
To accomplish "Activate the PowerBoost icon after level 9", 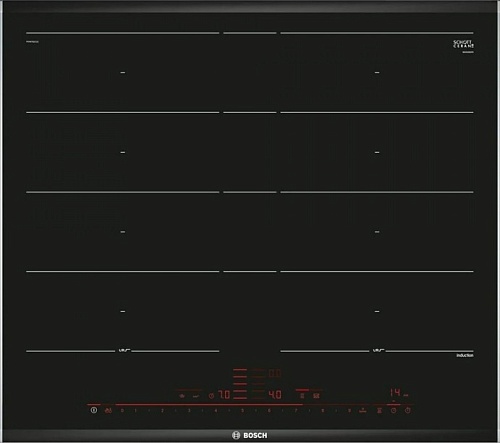I will point(363,410).
